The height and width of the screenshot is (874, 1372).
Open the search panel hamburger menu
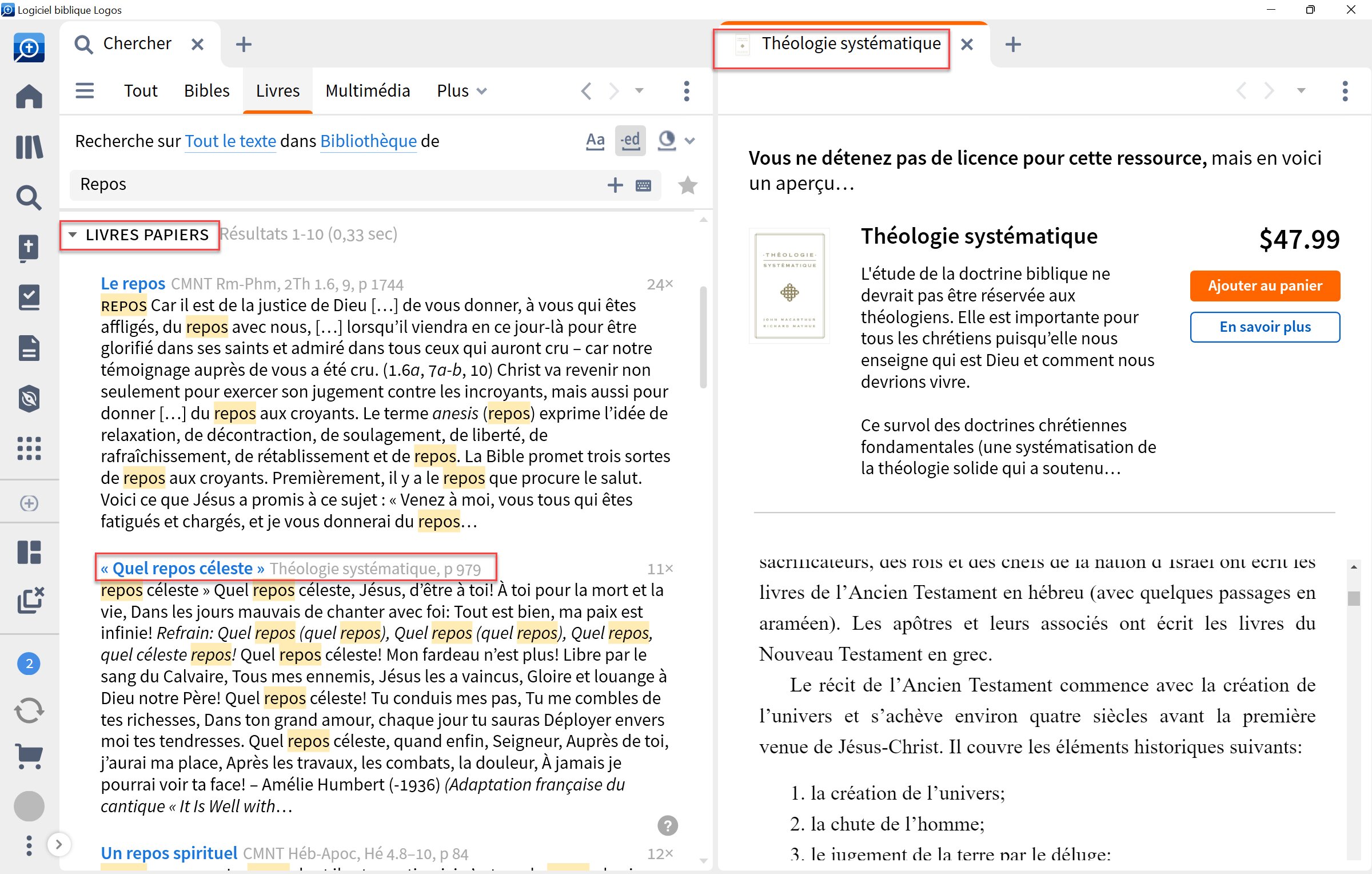click(x=85, y=90)
